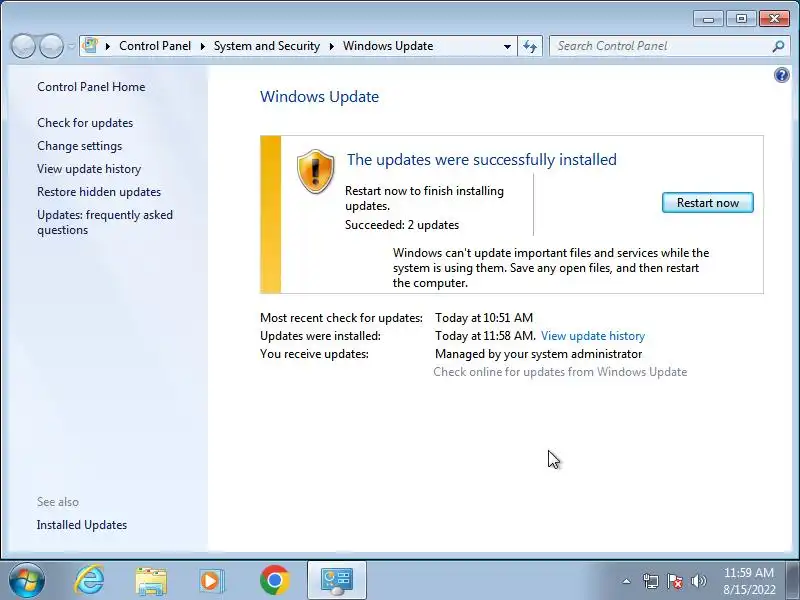The image size is (800, 600).
Task: Click the Windows Update page title
Action: pos(319,97)
